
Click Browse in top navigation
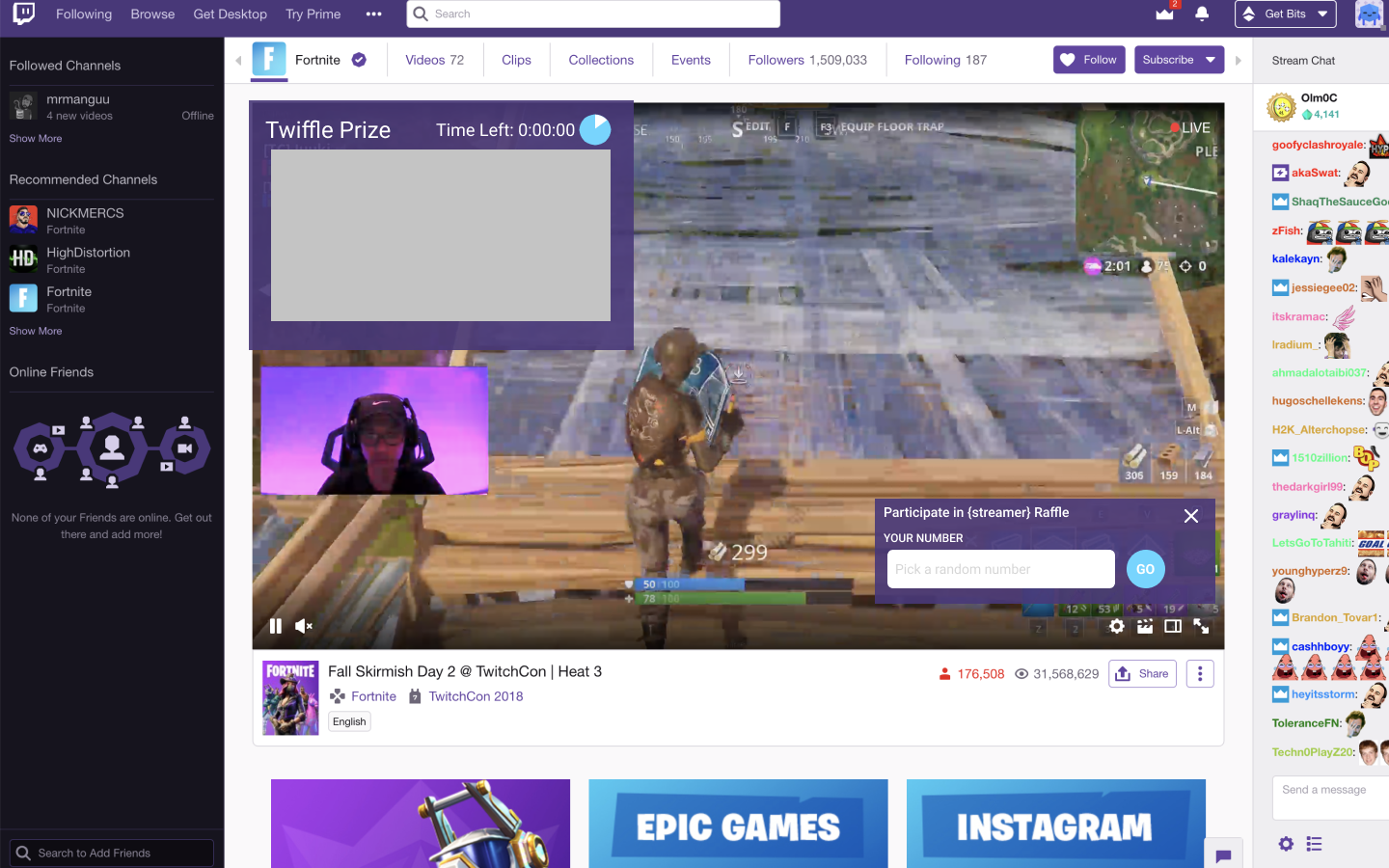point(152,14)
